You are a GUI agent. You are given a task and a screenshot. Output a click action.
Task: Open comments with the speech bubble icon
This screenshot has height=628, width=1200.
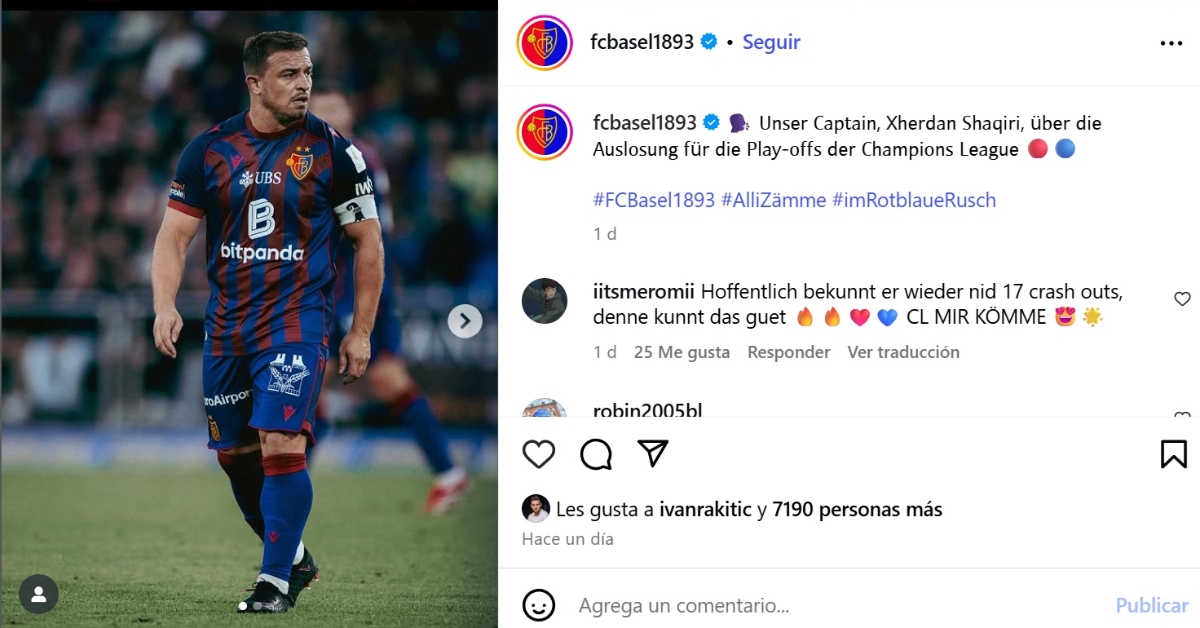pos(596,454)
